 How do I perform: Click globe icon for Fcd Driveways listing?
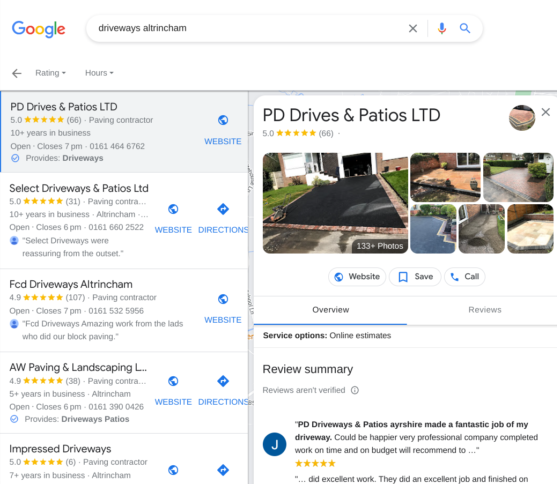point(223,299)
